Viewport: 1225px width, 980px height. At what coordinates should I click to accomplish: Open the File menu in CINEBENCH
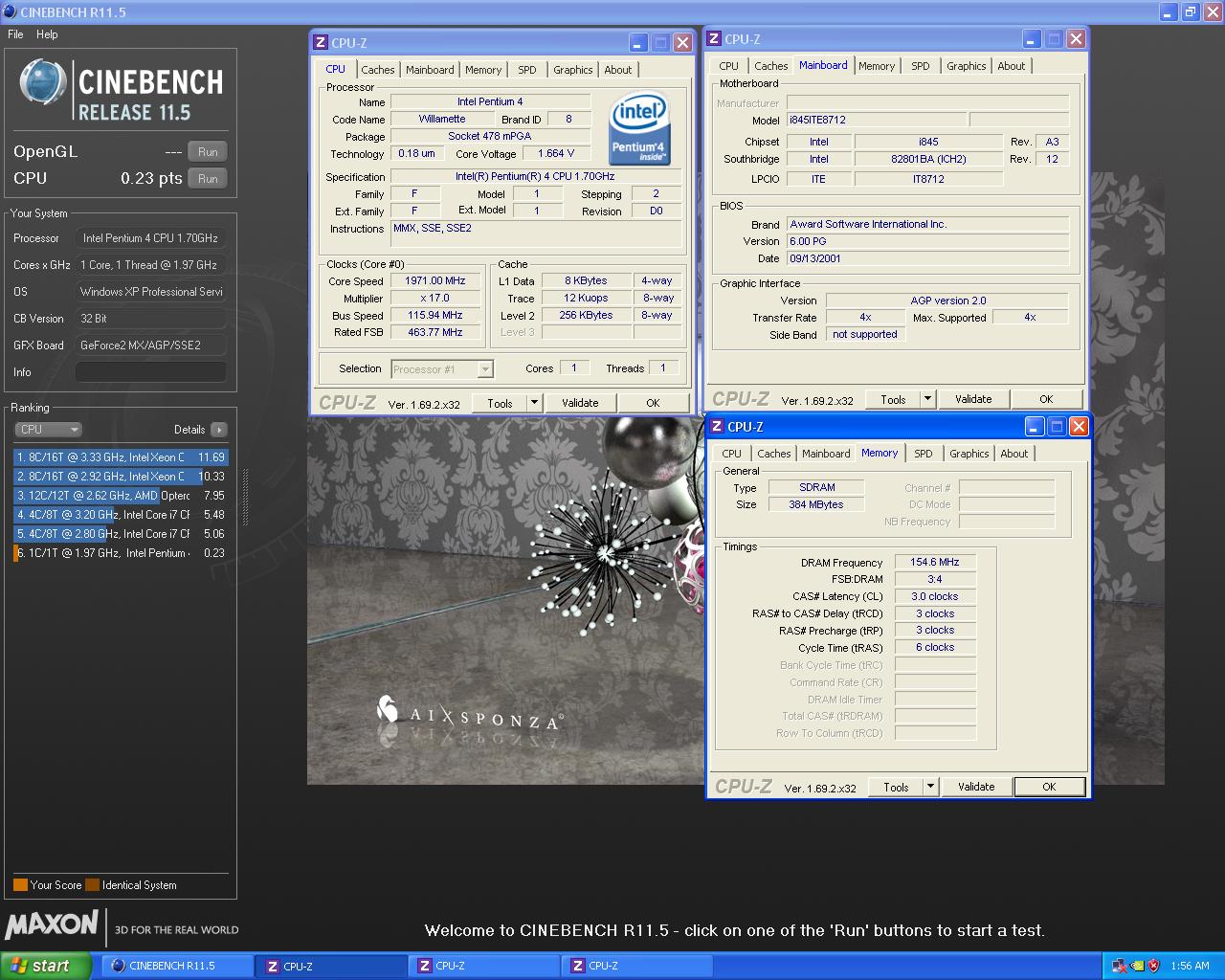[15, 34]
